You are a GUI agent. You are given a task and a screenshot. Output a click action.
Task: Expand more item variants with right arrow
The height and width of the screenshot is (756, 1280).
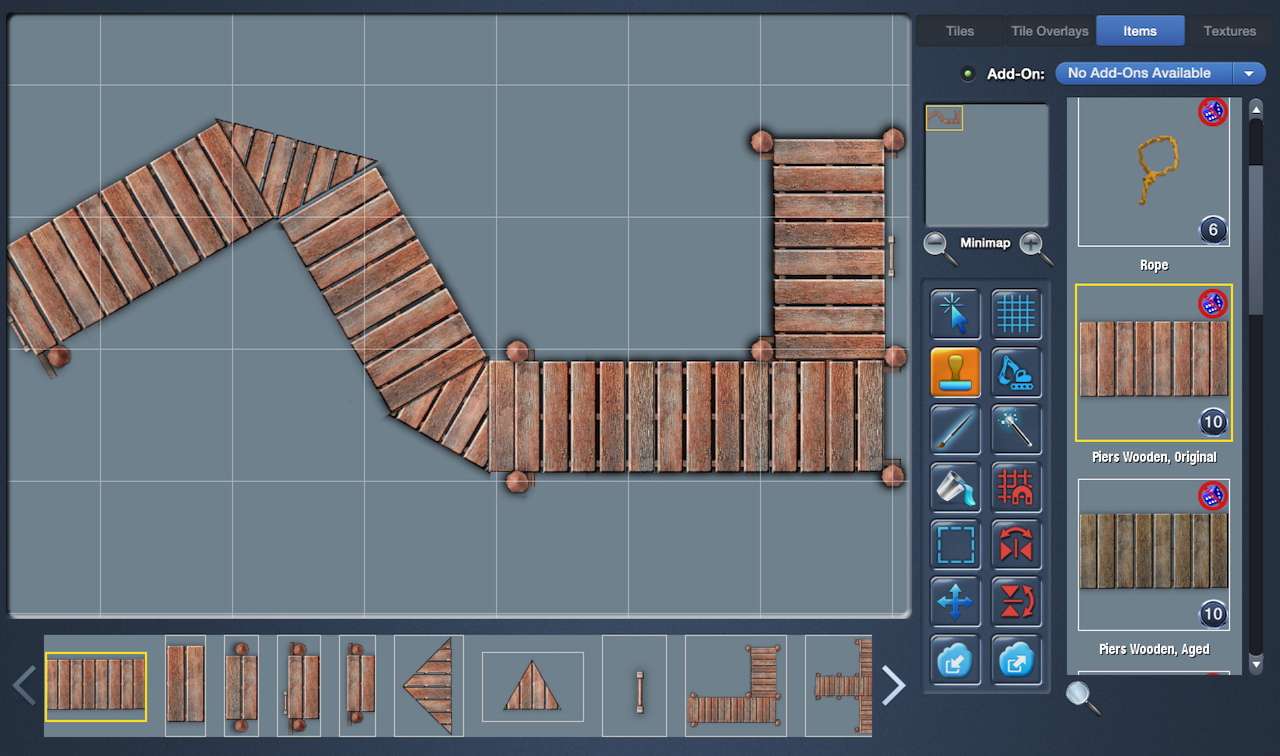coord(893,685)
